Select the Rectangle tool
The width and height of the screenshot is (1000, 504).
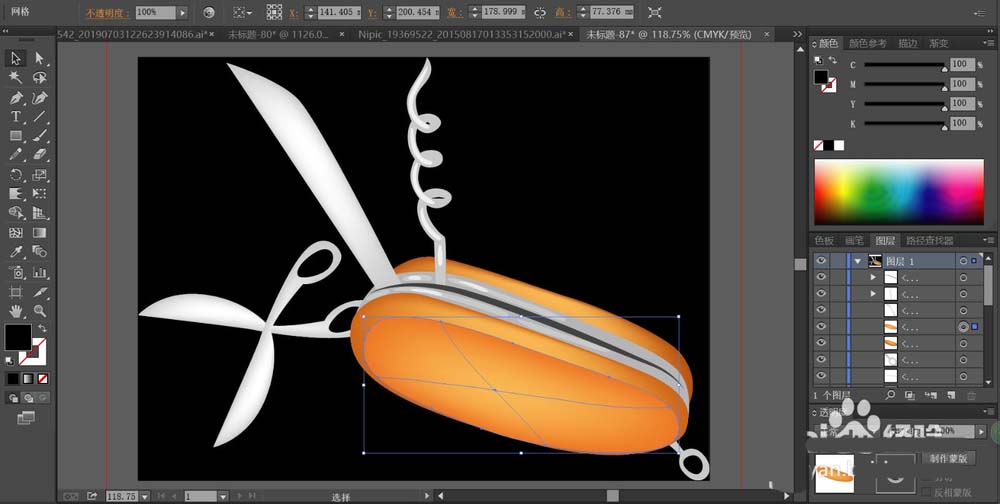pyautogui.click(x=16, y=136)
